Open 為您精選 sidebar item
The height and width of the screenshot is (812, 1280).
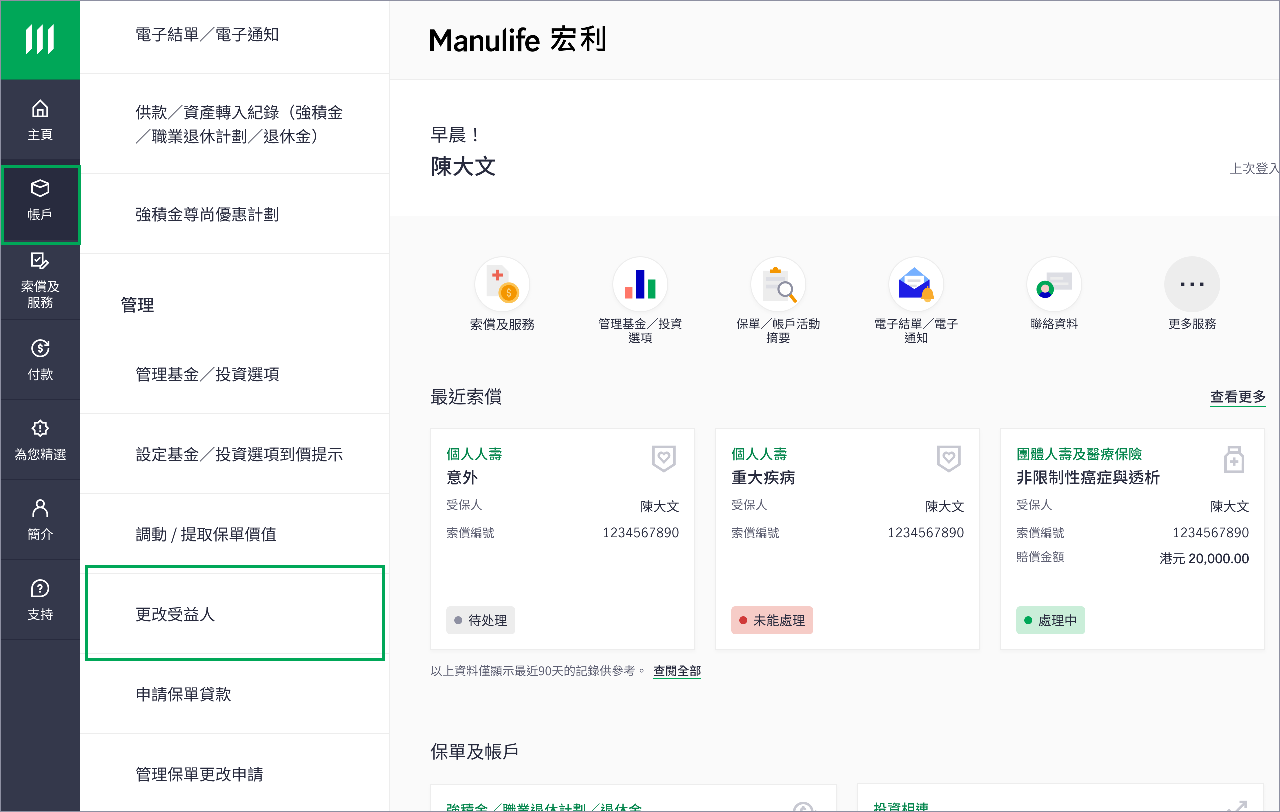tap(40, 440)
